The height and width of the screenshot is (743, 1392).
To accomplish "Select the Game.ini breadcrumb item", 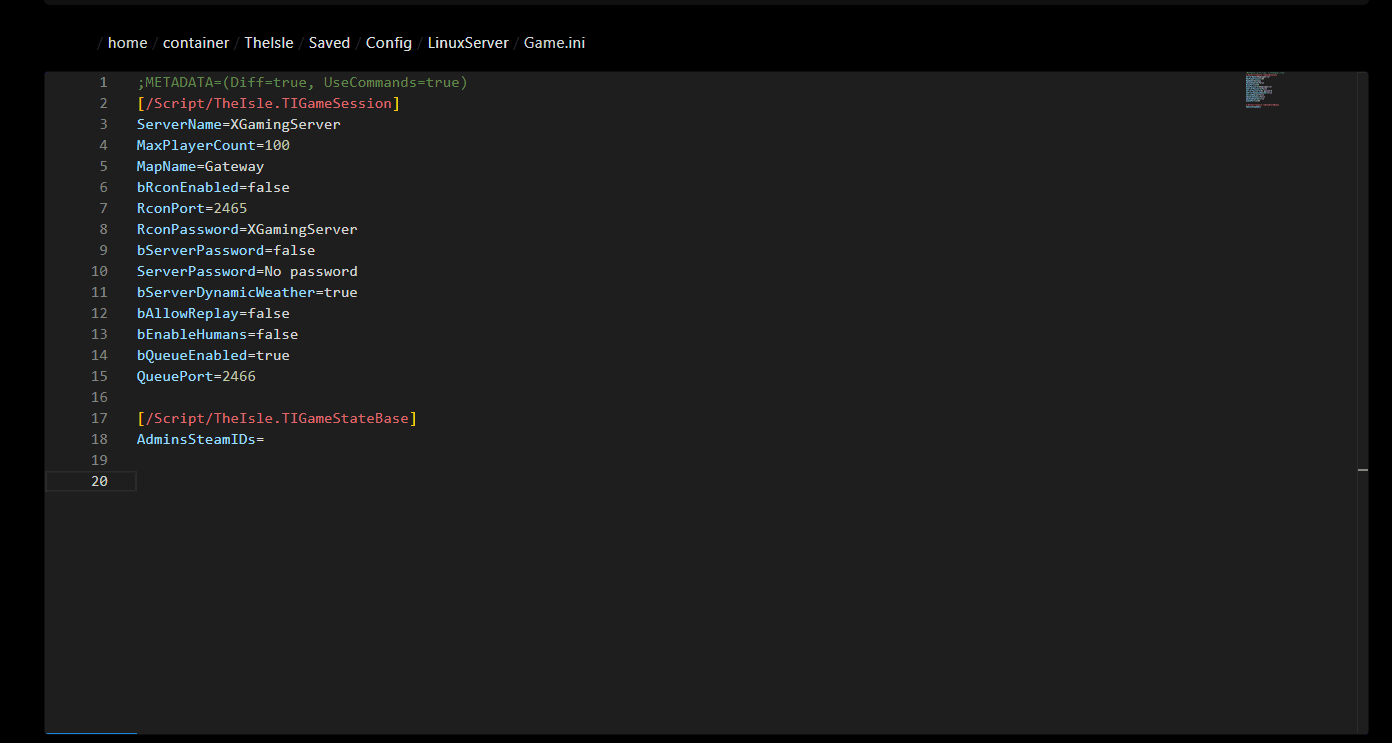I will pos(554,42).
